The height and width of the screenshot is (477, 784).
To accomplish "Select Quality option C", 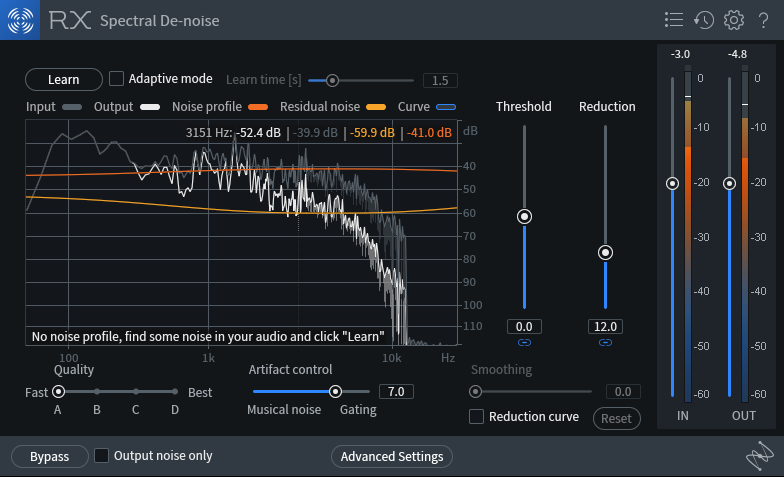I will [136, 392].
